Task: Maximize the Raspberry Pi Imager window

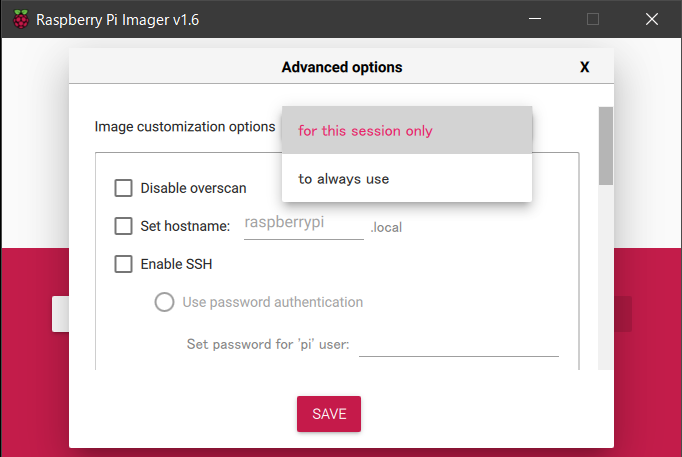Action: [593, 19]
